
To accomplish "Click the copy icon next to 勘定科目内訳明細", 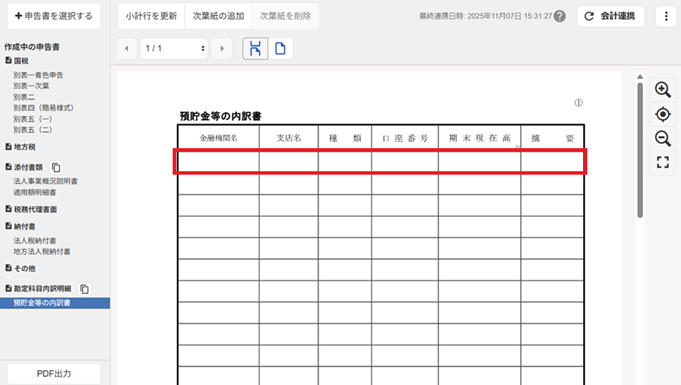I will [85, 289].
